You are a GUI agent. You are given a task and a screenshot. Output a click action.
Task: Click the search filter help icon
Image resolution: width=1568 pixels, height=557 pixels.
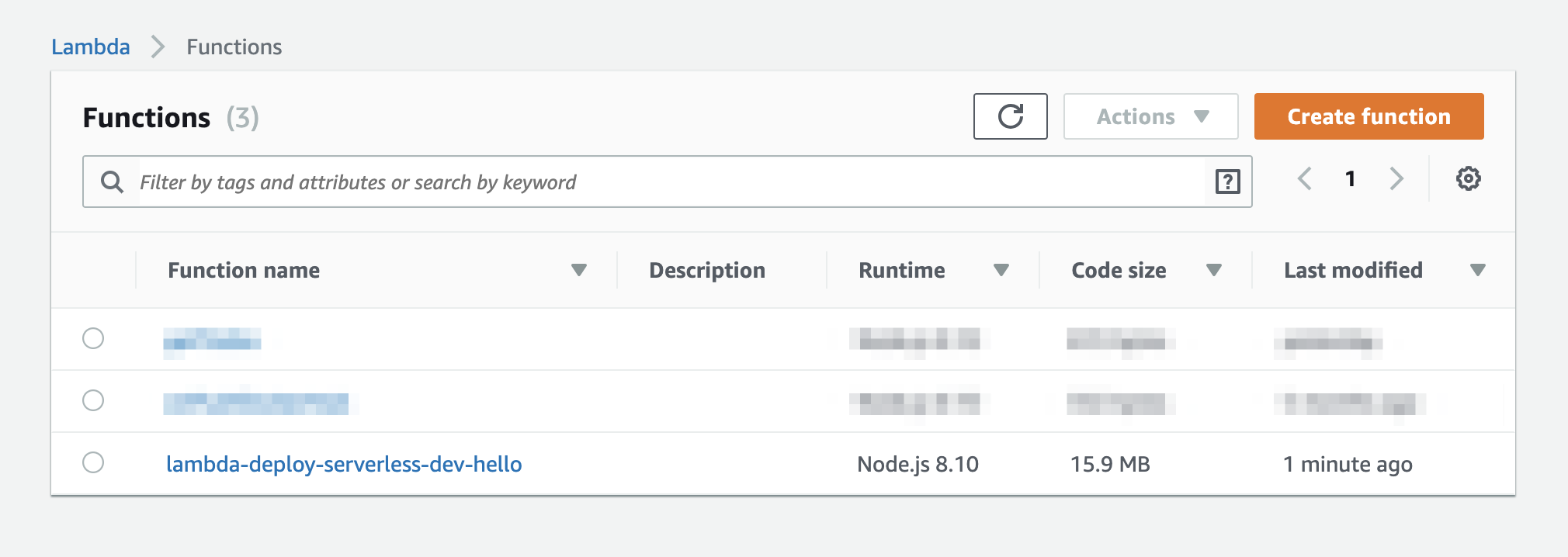(x=1227, y=182)
